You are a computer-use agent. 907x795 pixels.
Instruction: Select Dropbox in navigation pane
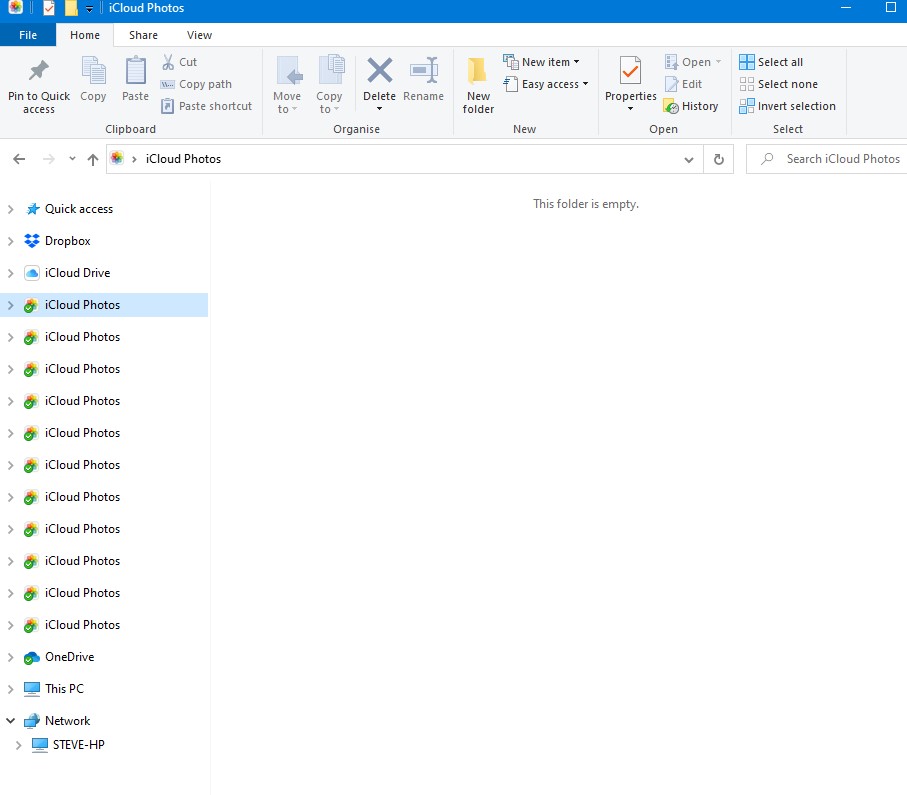(x=68, y=241)
